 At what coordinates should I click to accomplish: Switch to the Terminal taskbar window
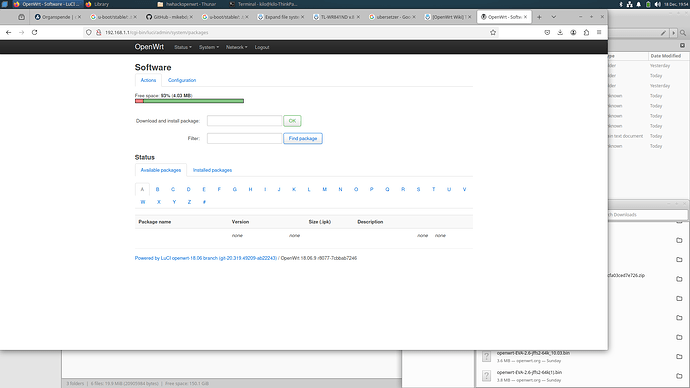[263, 4]
